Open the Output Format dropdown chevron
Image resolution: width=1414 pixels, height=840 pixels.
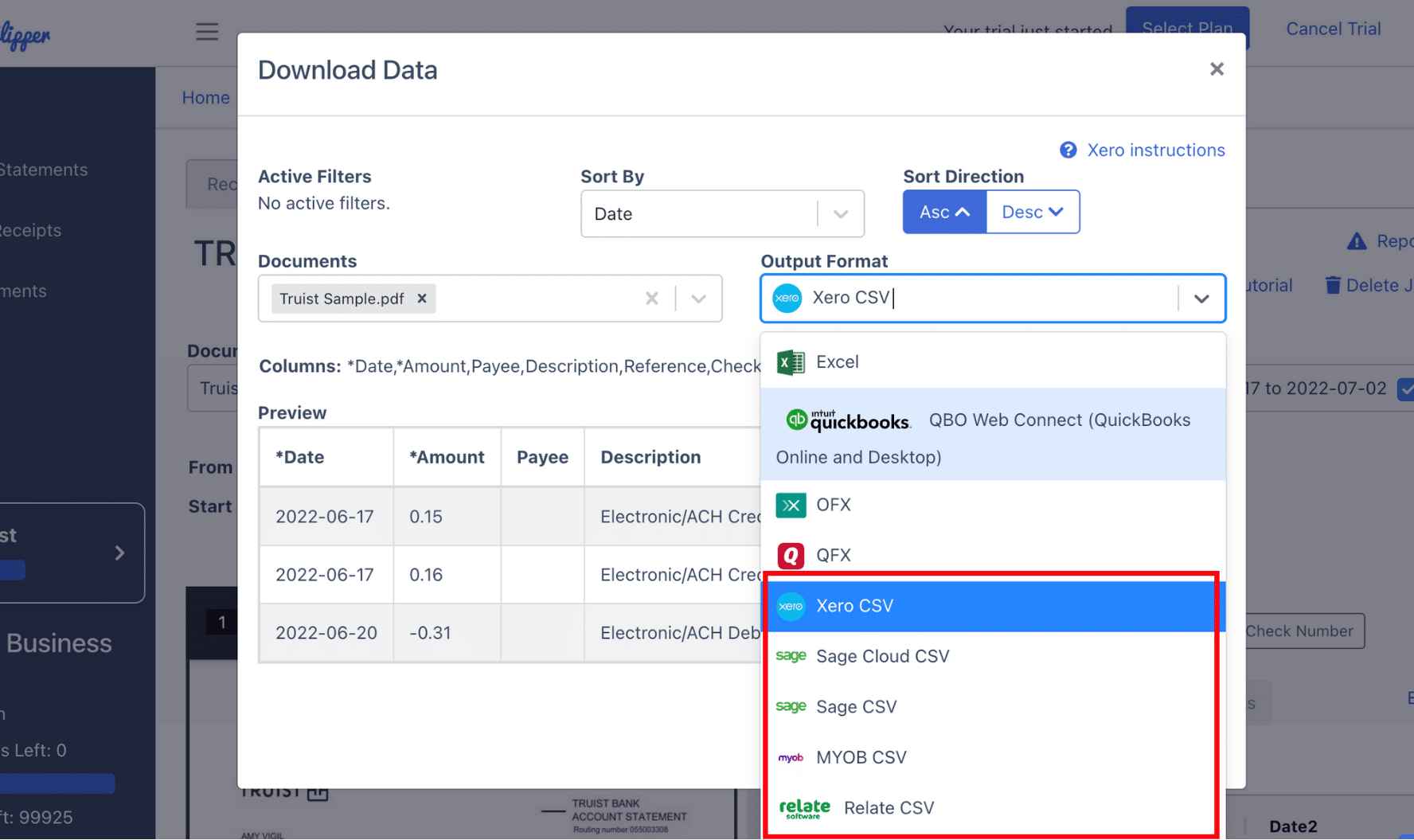pos(1202,299)
